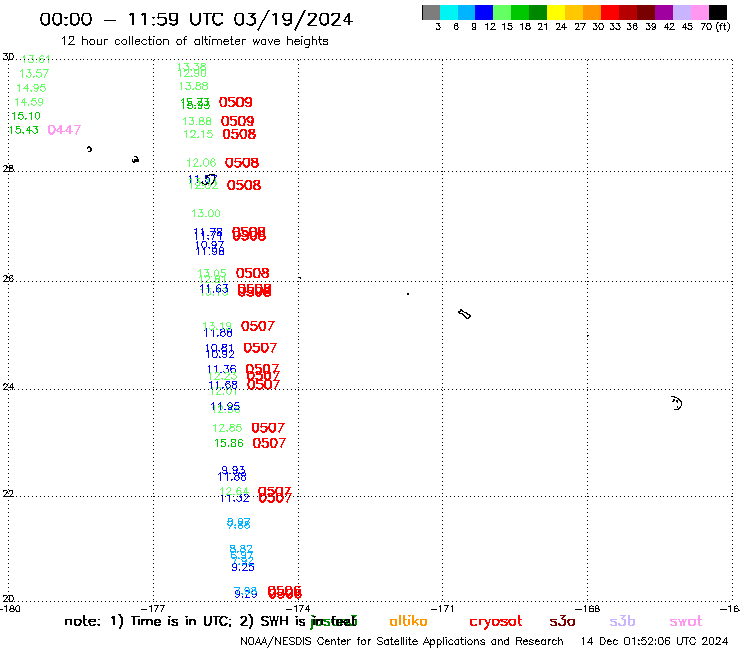This screenshot has height=650, width=740.
Task: Click the '28' latitude axis label
Action: tap(8, 168)
